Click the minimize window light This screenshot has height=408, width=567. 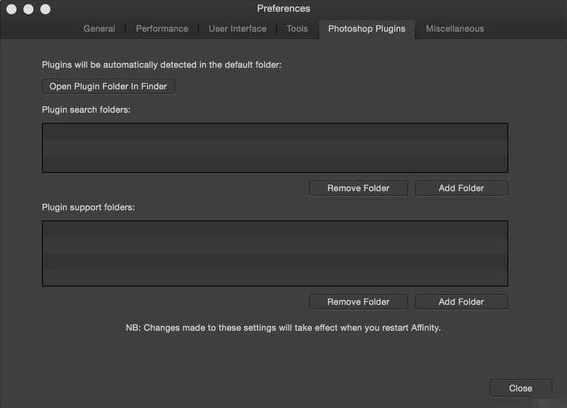point(28,9)
